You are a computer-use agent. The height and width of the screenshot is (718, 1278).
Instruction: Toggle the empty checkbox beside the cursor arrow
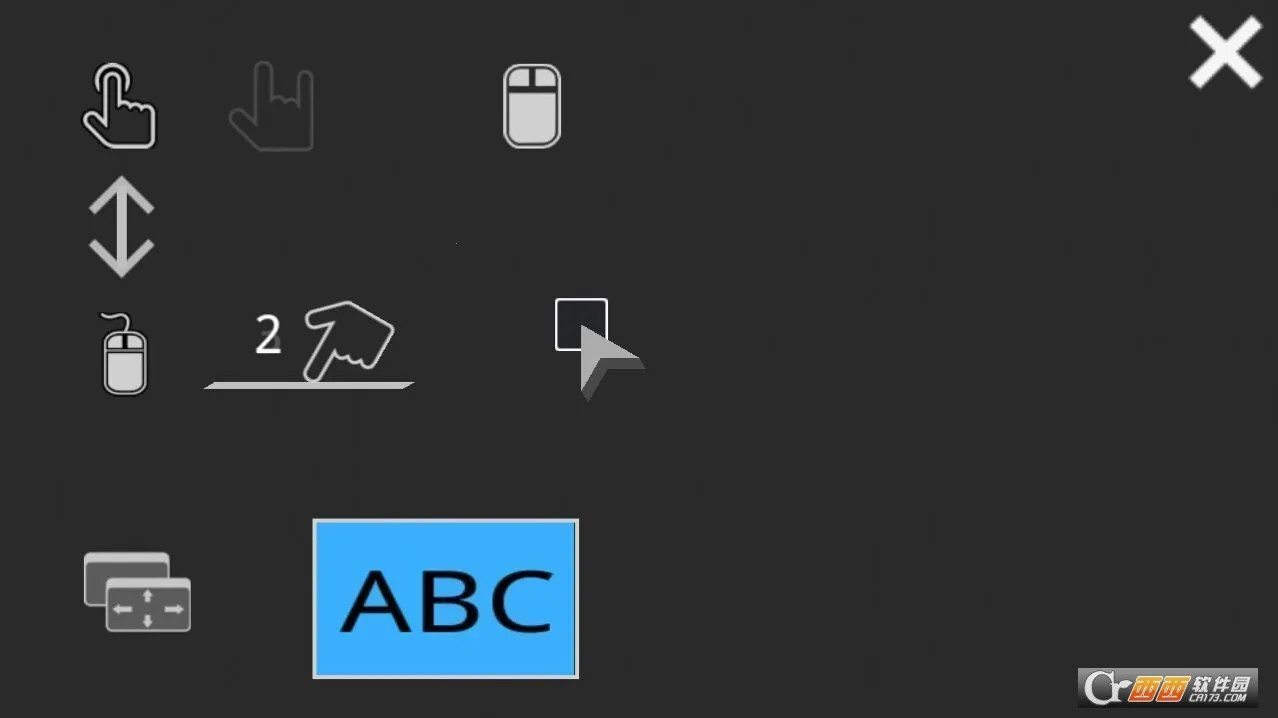coord(581,324)
